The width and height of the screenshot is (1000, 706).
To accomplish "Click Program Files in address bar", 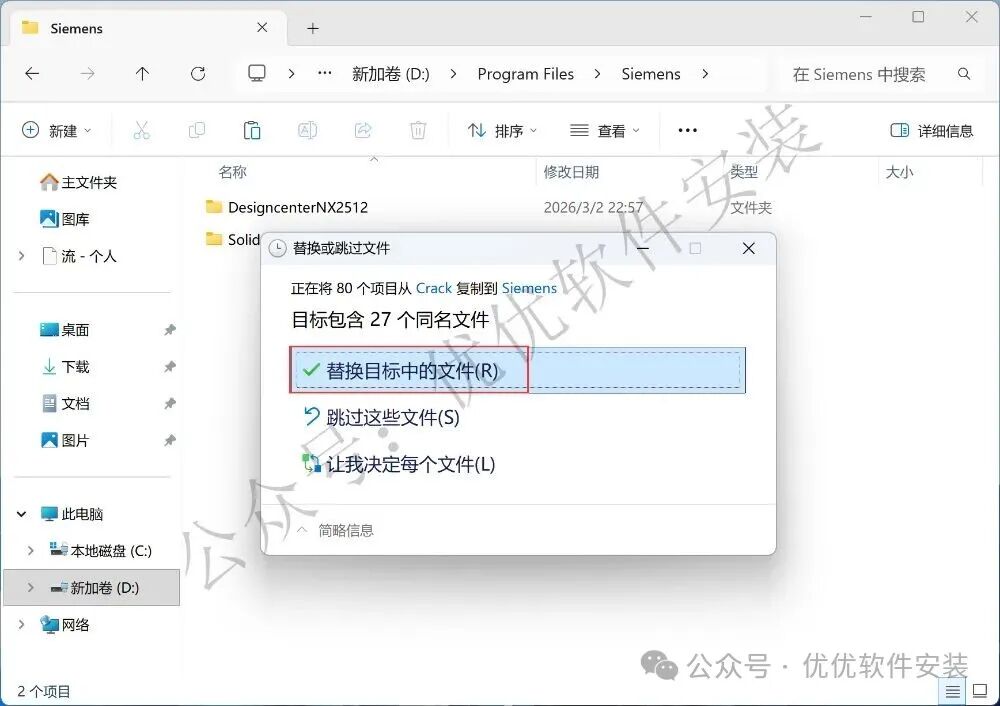I will tap(526, 74).
